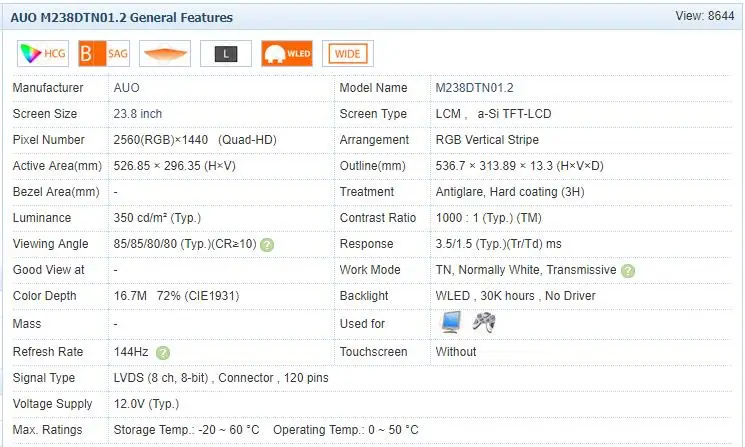Click the Signal Type row label

[44, 378]
